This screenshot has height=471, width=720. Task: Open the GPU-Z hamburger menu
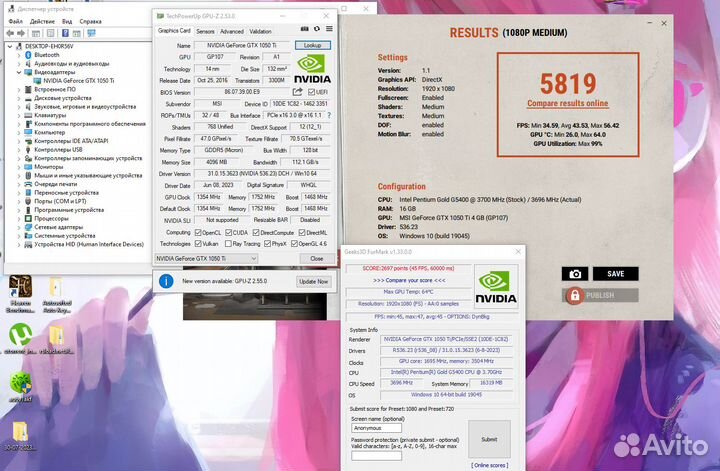329,29
